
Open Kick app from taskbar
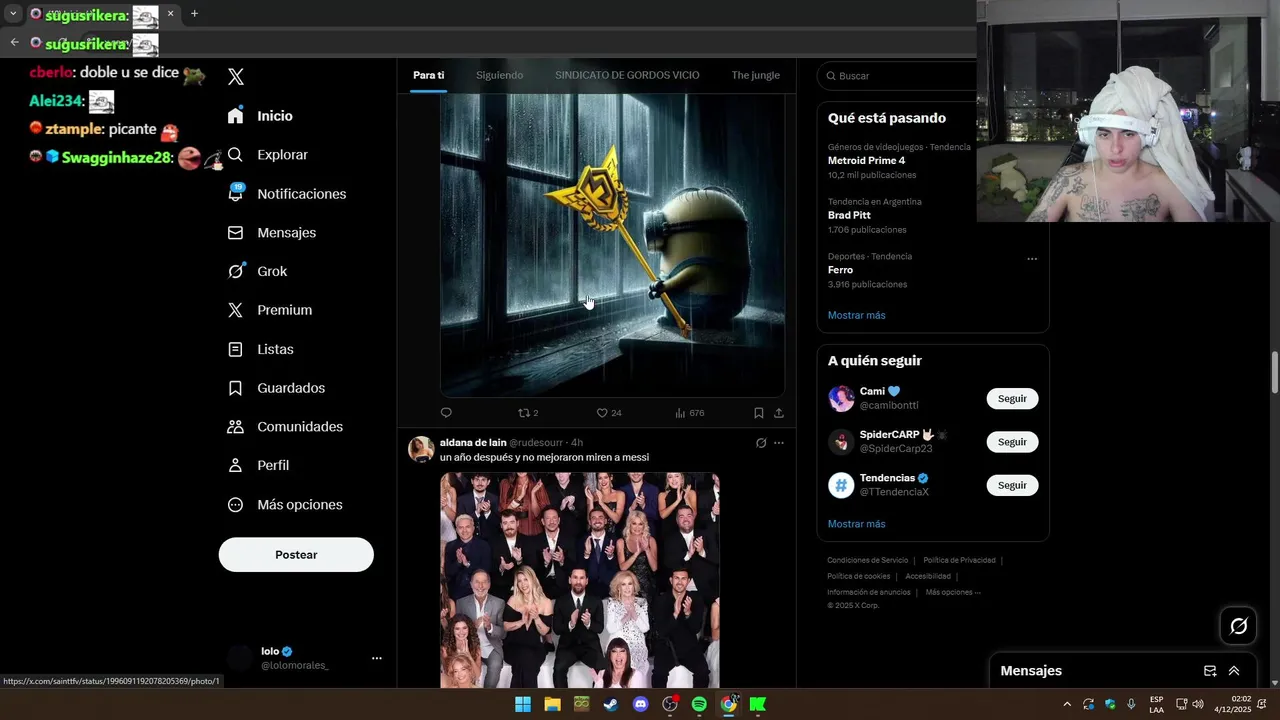point(758,704)
